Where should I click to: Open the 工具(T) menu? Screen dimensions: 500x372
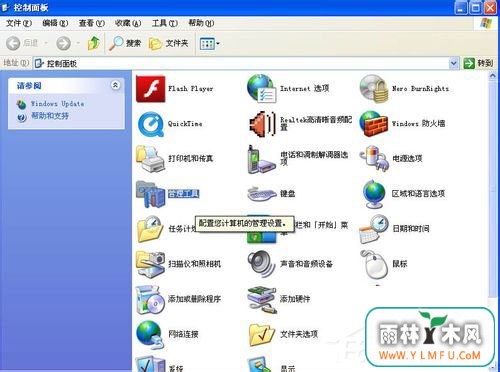point(165,23)
